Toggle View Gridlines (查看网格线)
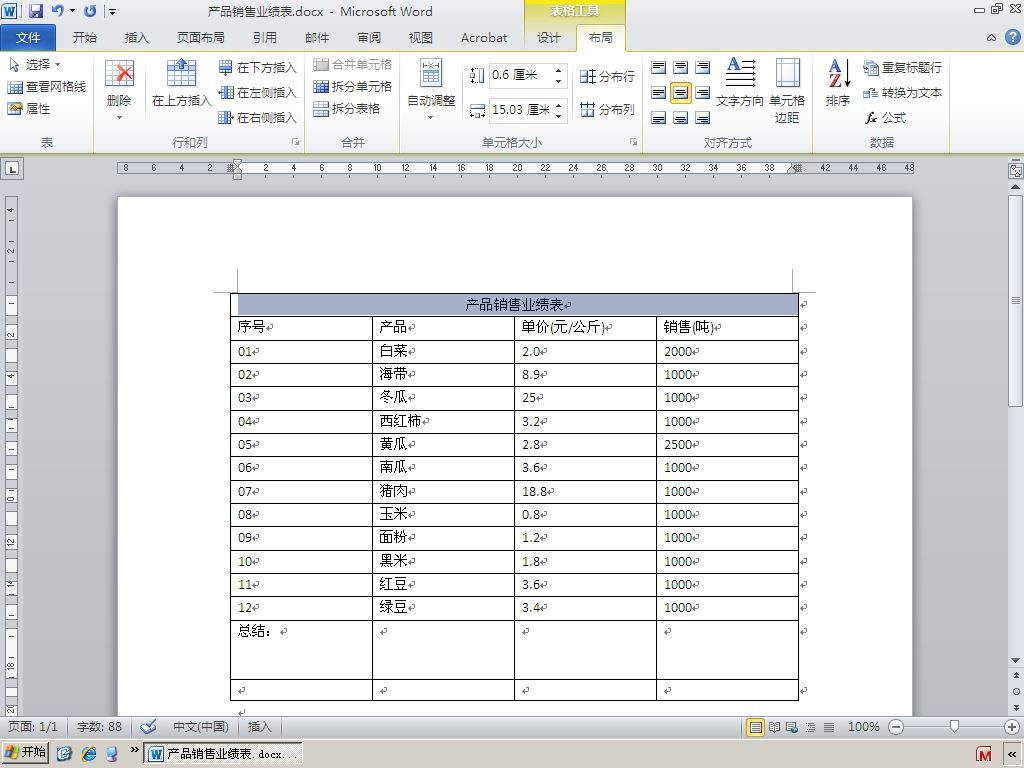 click(x=46, y=86)
